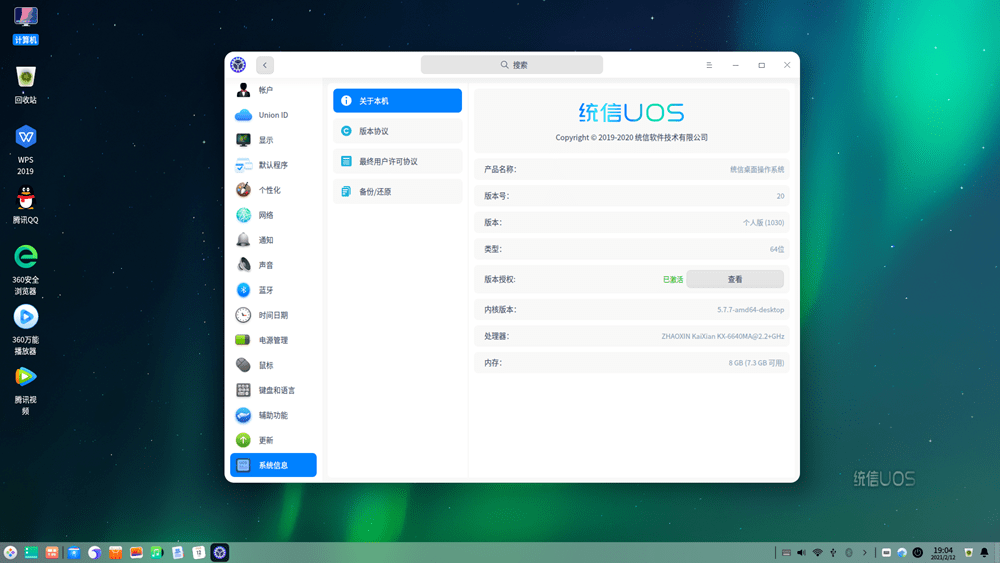
Task: Open the 个性化 personalization settings
Action: click(x=273, y=190)
